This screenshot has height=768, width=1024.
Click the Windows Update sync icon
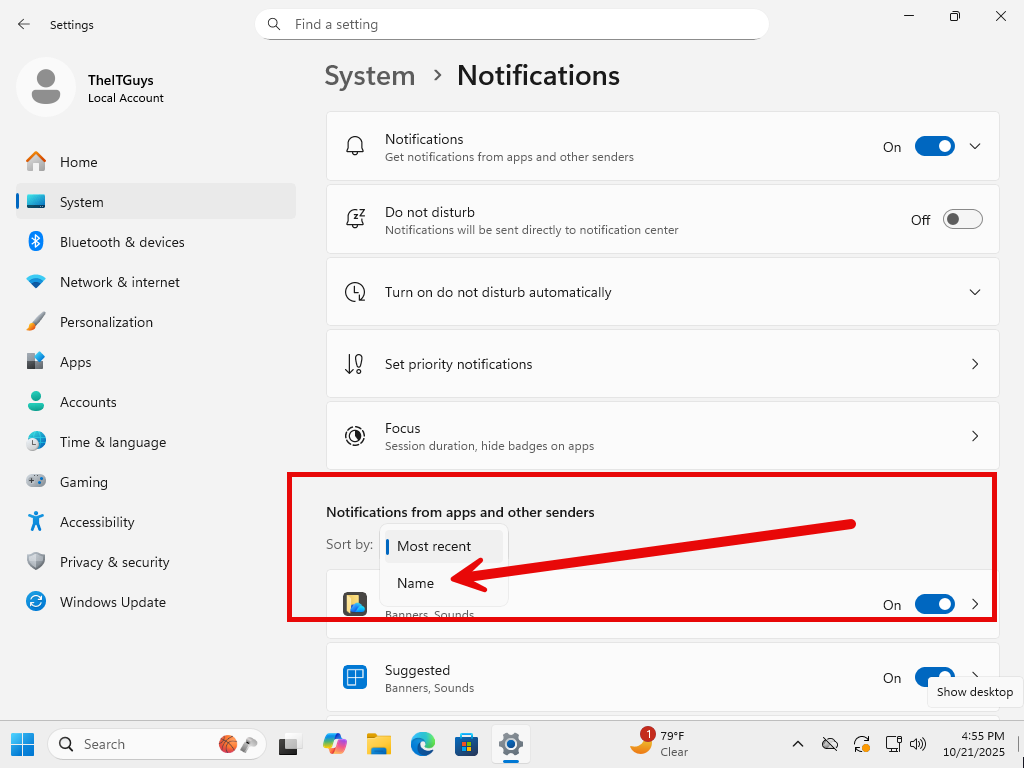[x=36, y=602]
